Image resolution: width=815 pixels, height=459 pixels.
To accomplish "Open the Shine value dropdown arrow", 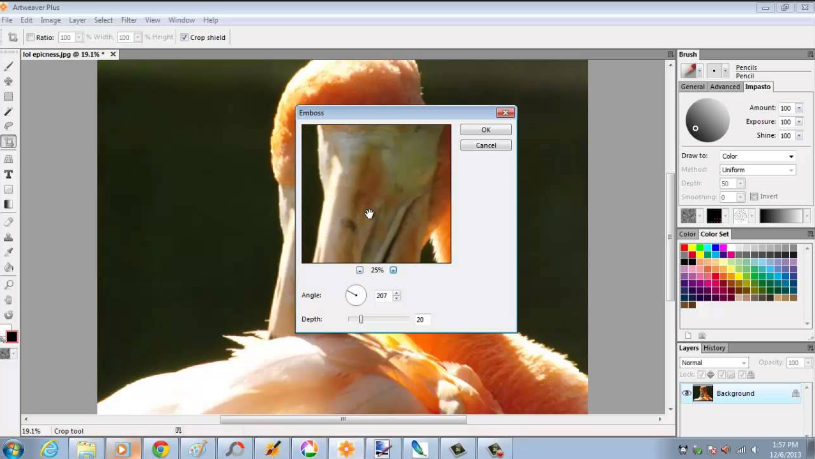I will [x=799, y=135].
